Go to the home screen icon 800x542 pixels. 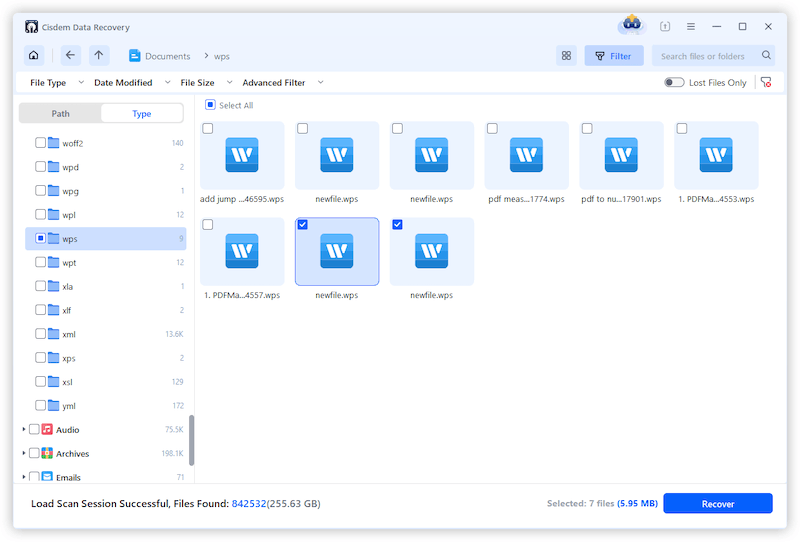34,55
